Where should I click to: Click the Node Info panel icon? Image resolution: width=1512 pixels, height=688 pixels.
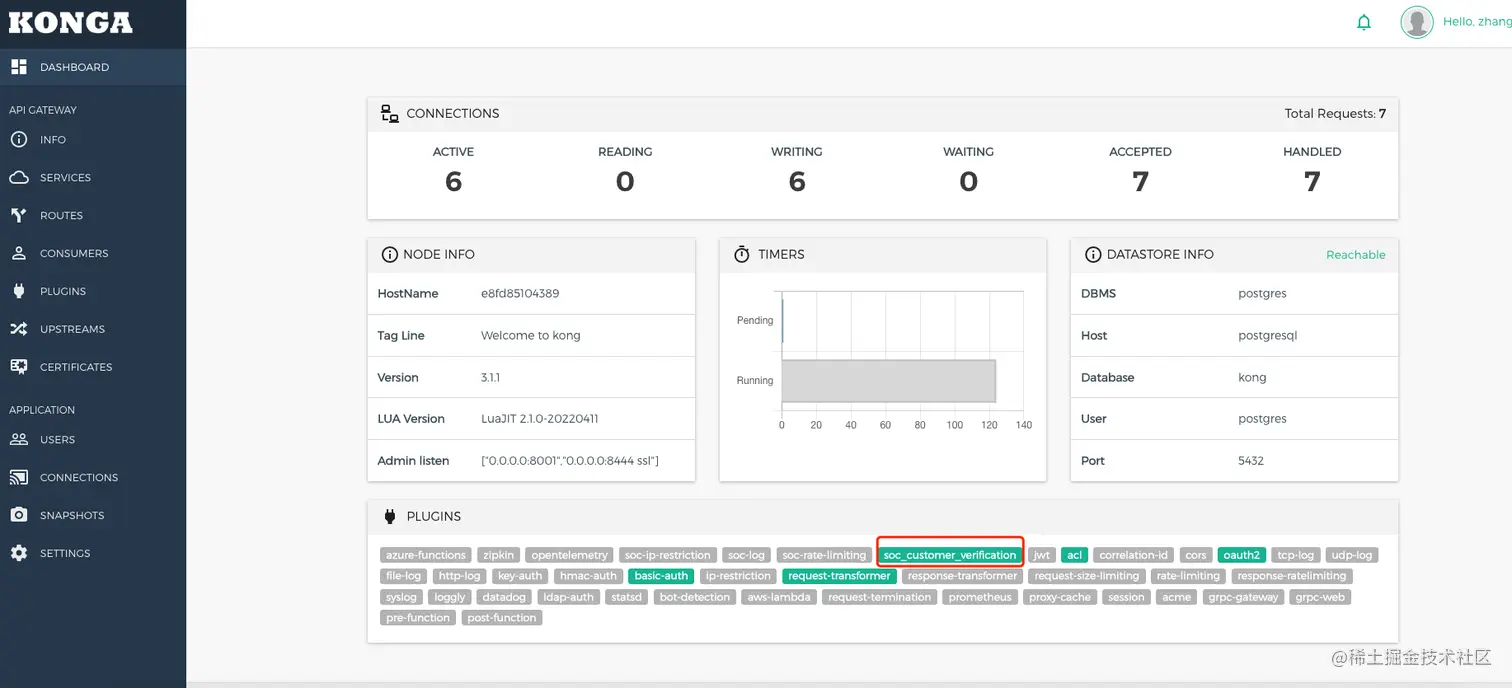coord(390,255)
